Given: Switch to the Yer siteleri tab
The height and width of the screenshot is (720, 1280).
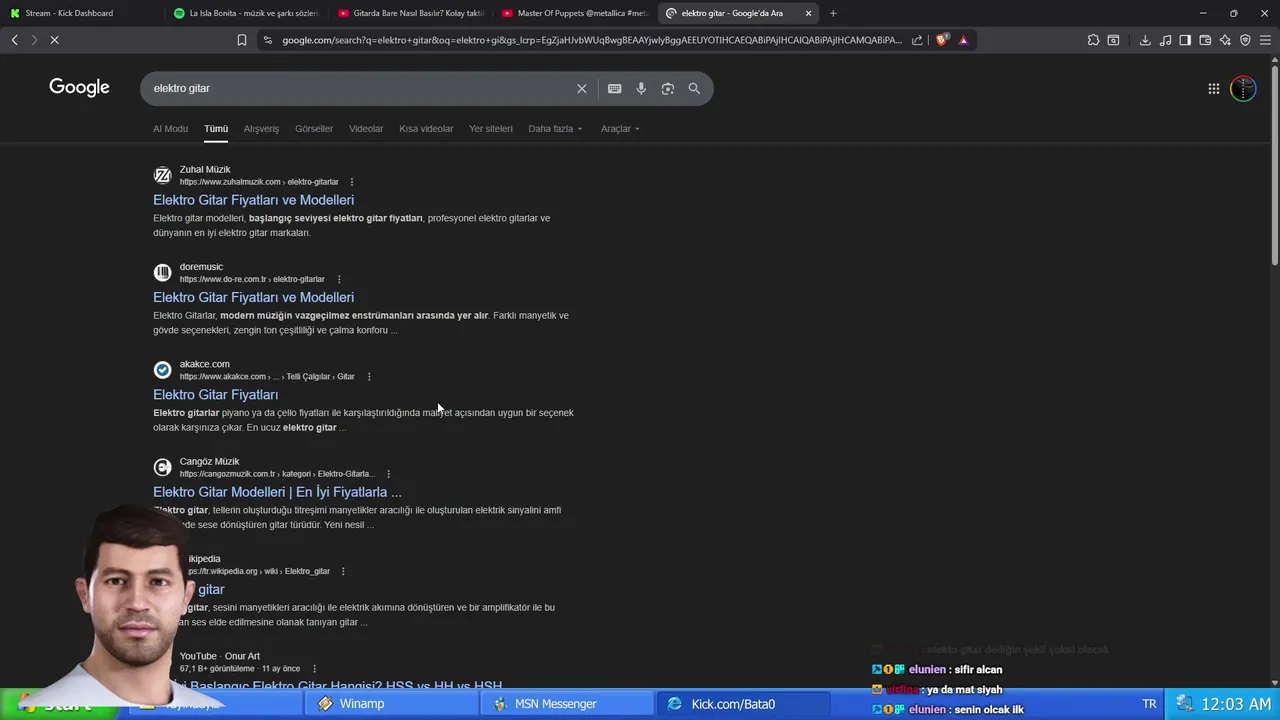Looking at the screenshot, I should [x=490, y=129].
